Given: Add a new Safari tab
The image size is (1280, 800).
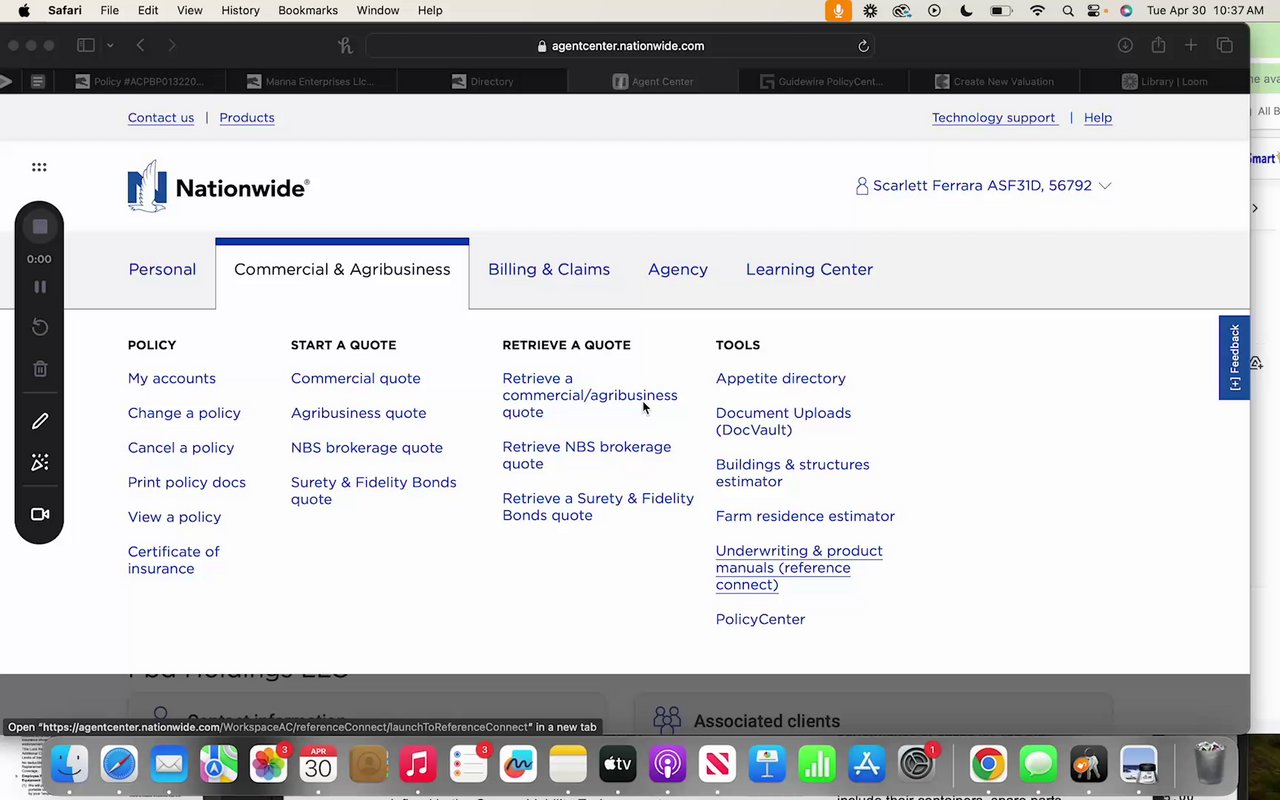Looking at the screenshot, I should point(1191,46).
